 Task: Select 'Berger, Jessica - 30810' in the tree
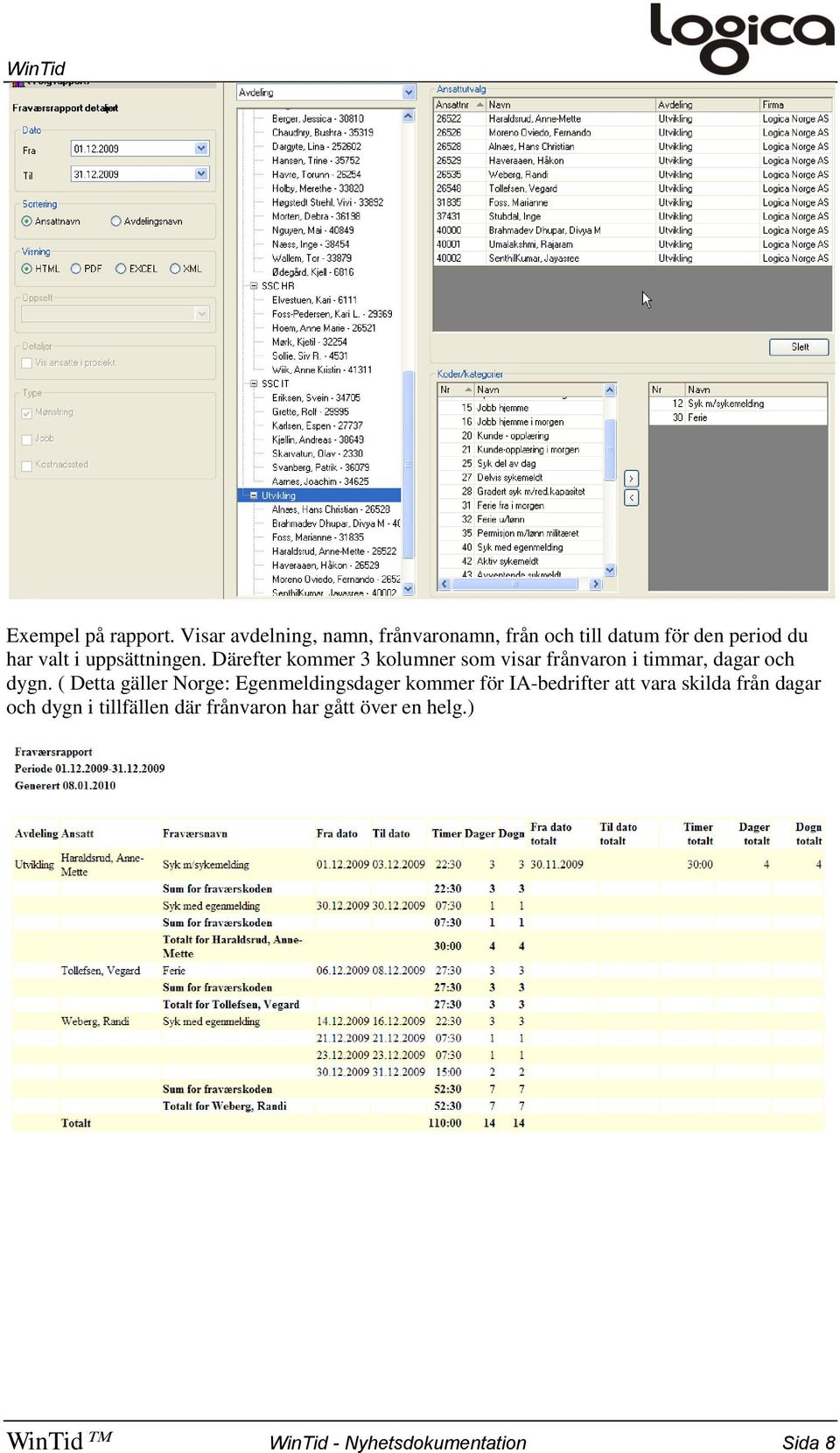(318, 118)
